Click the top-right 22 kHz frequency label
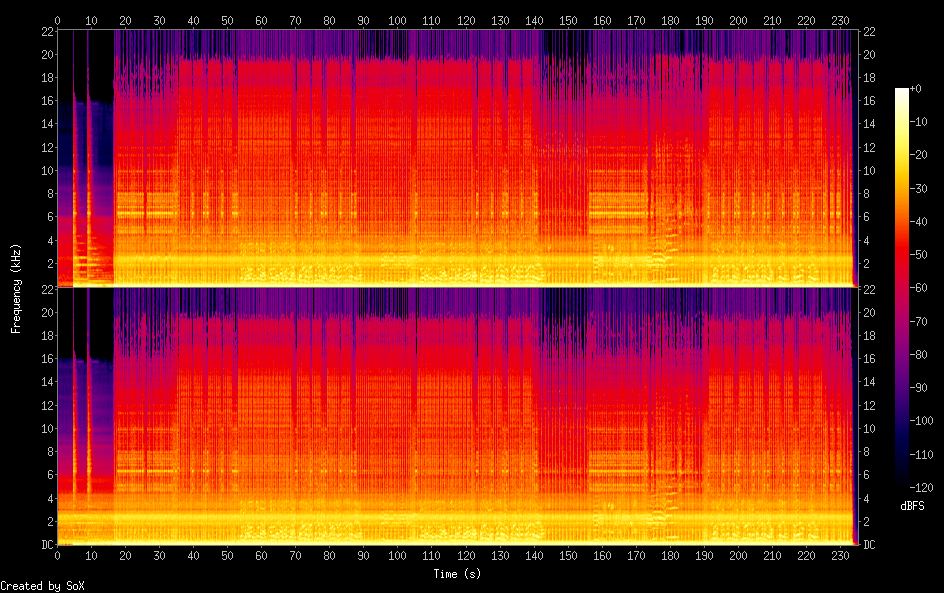This screenshot has height=593, width=944. [869, 31]
